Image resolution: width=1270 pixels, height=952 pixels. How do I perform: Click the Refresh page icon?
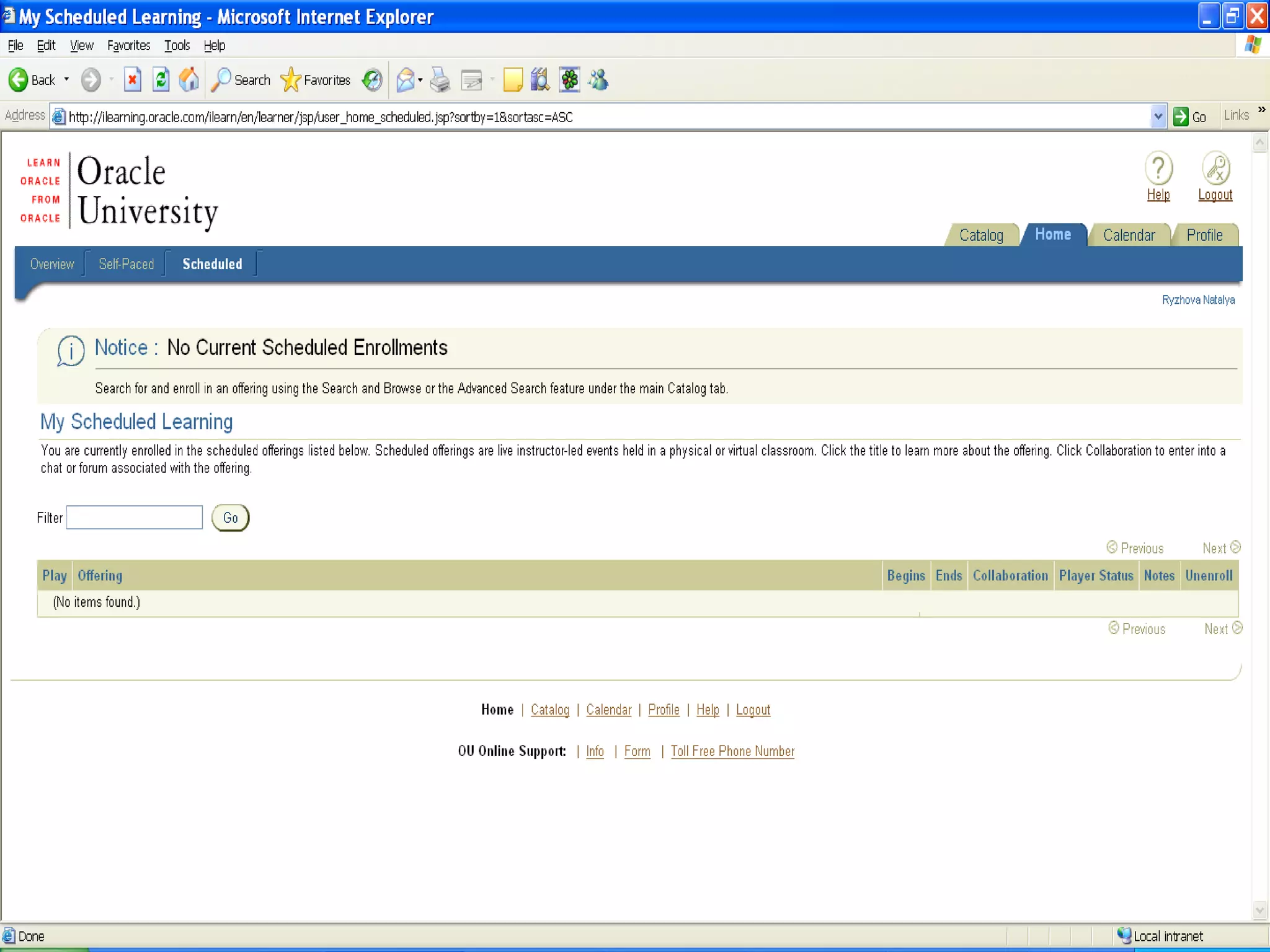(x=161, y=80)
